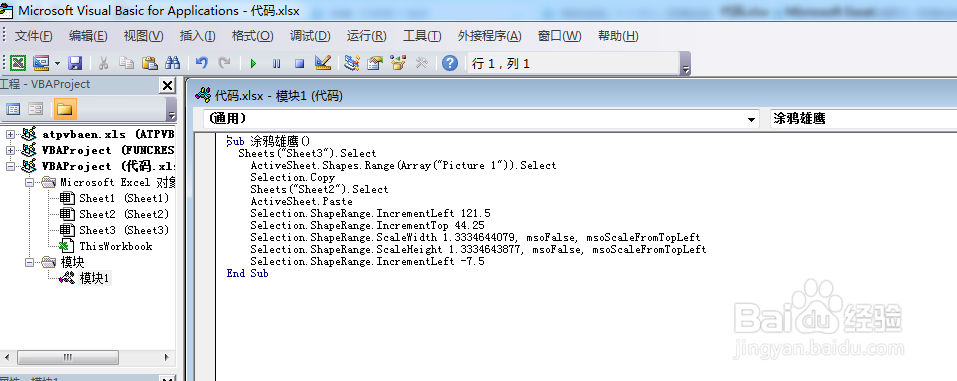Click the View Microsoft Excel icon
Image resolution: width=957 pixels, height=381 pixels.
pyautogui.click(x=18, y=63)
